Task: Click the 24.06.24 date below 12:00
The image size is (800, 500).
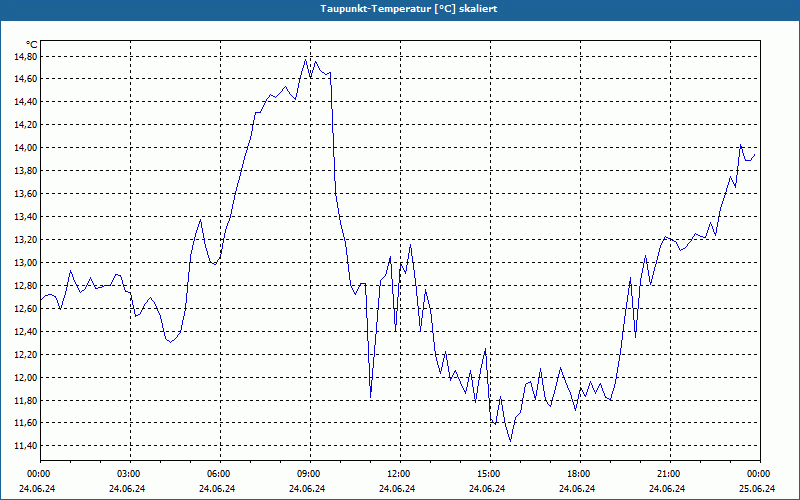Action: (397, 488)
